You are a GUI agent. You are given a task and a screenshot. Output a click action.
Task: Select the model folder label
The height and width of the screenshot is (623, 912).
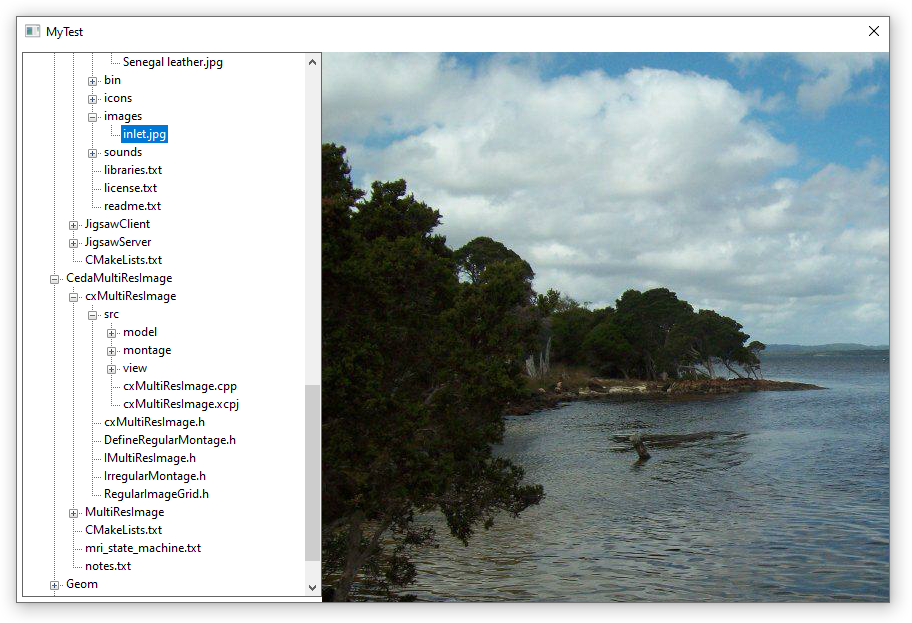click(x=140, y=332)
